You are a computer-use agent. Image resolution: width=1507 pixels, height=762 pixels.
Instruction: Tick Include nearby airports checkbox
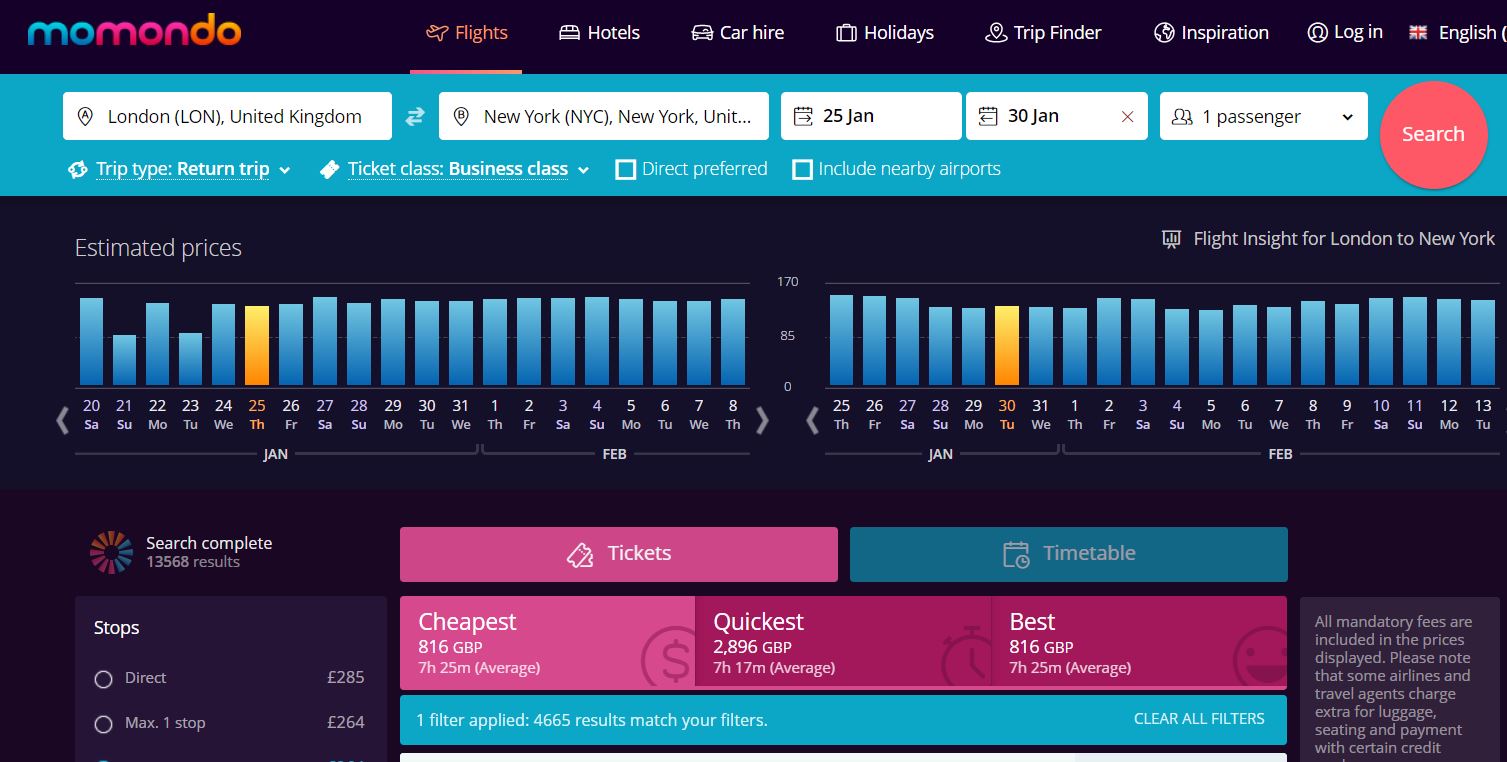802,170
